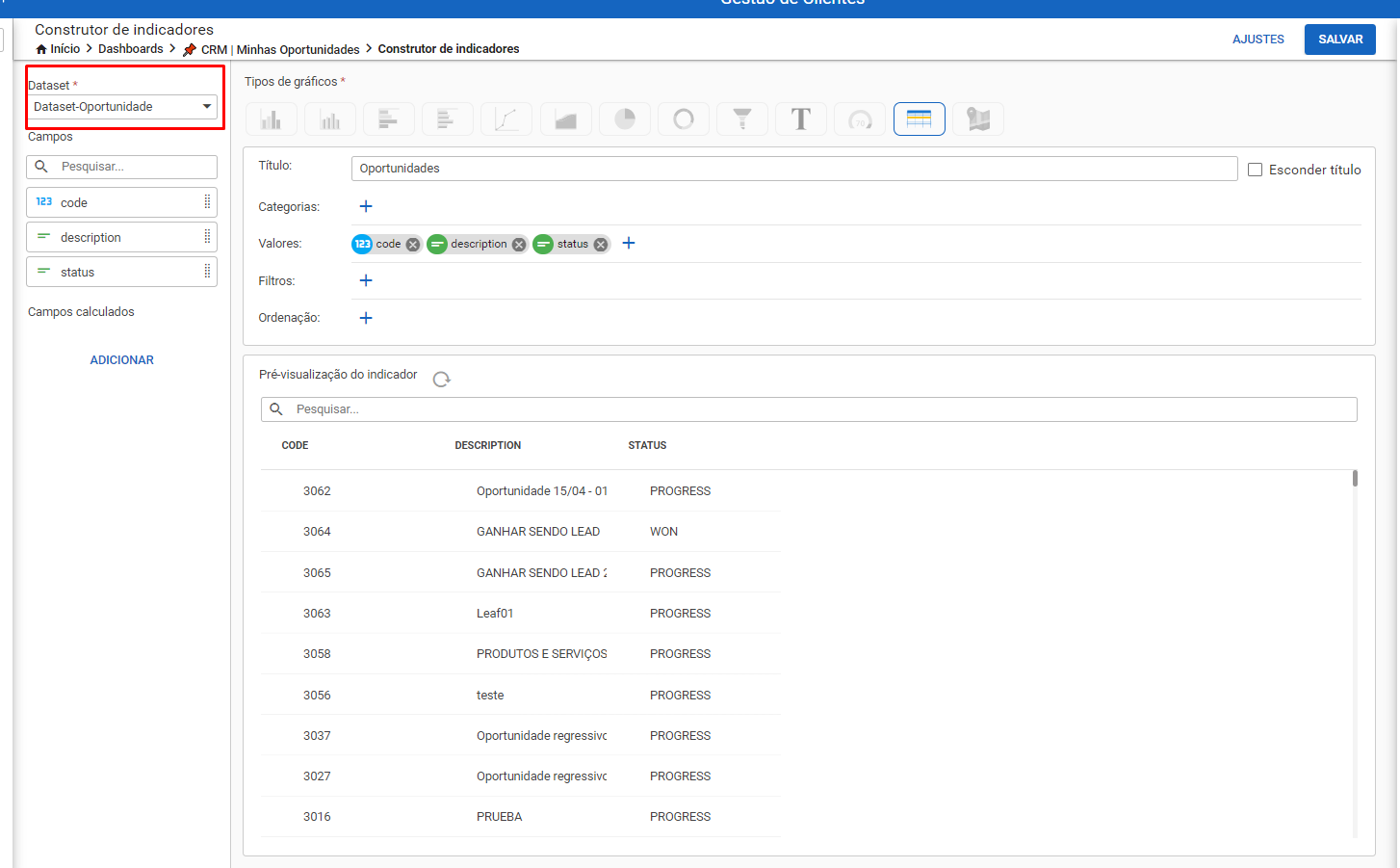Click the Leaf01 description cell

pos(495,614)
